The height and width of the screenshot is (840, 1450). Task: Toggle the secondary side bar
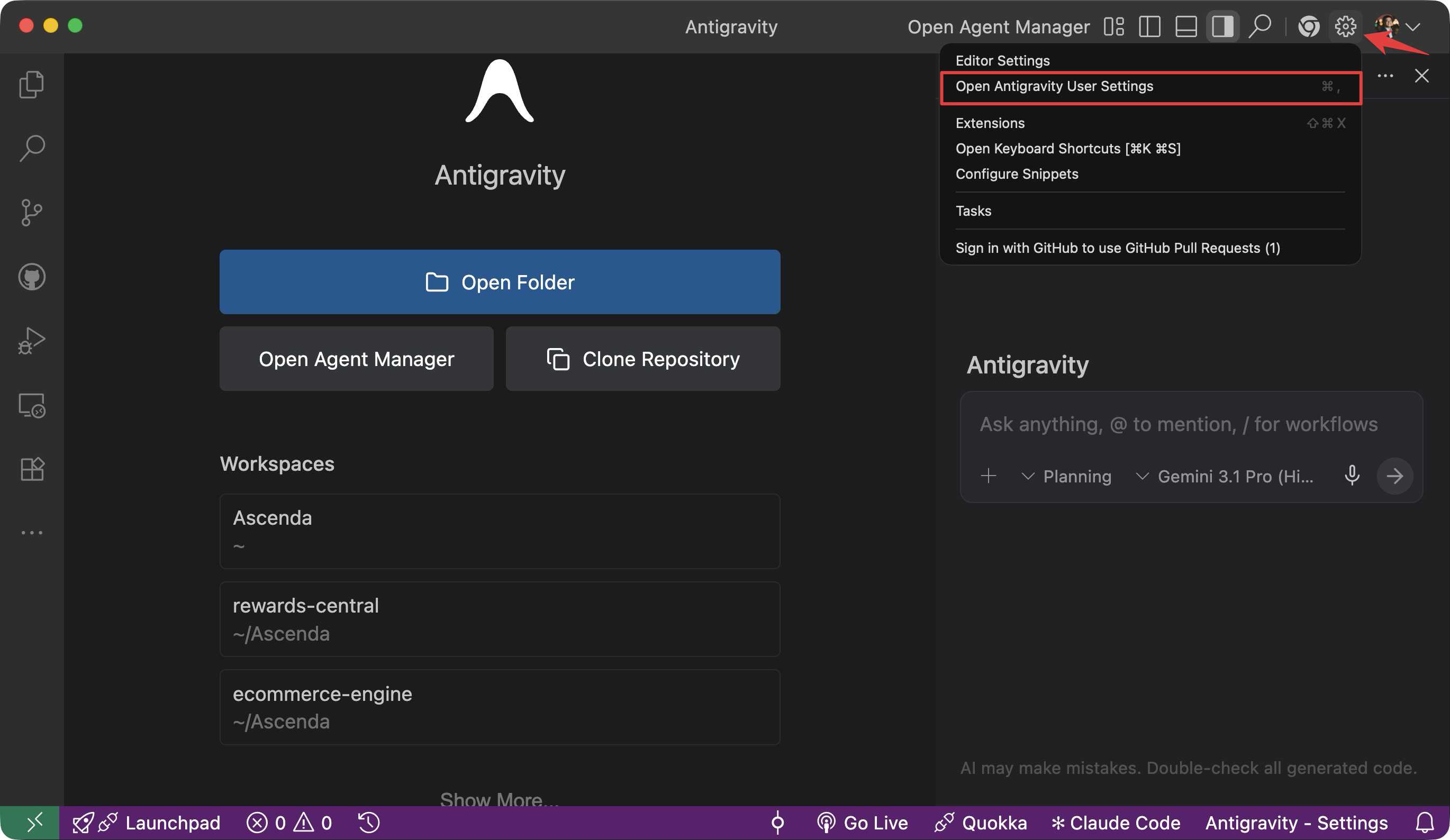[x=1222, y=26]
